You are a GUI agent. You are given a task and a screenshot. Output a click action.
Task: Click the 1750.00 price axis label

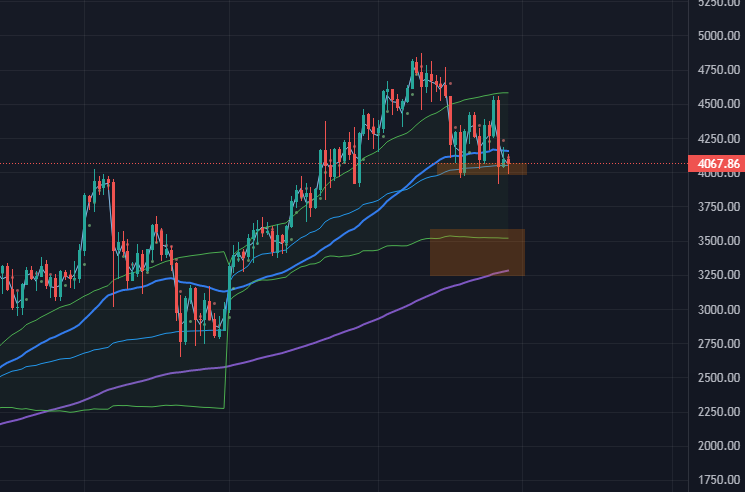point(719,480)
